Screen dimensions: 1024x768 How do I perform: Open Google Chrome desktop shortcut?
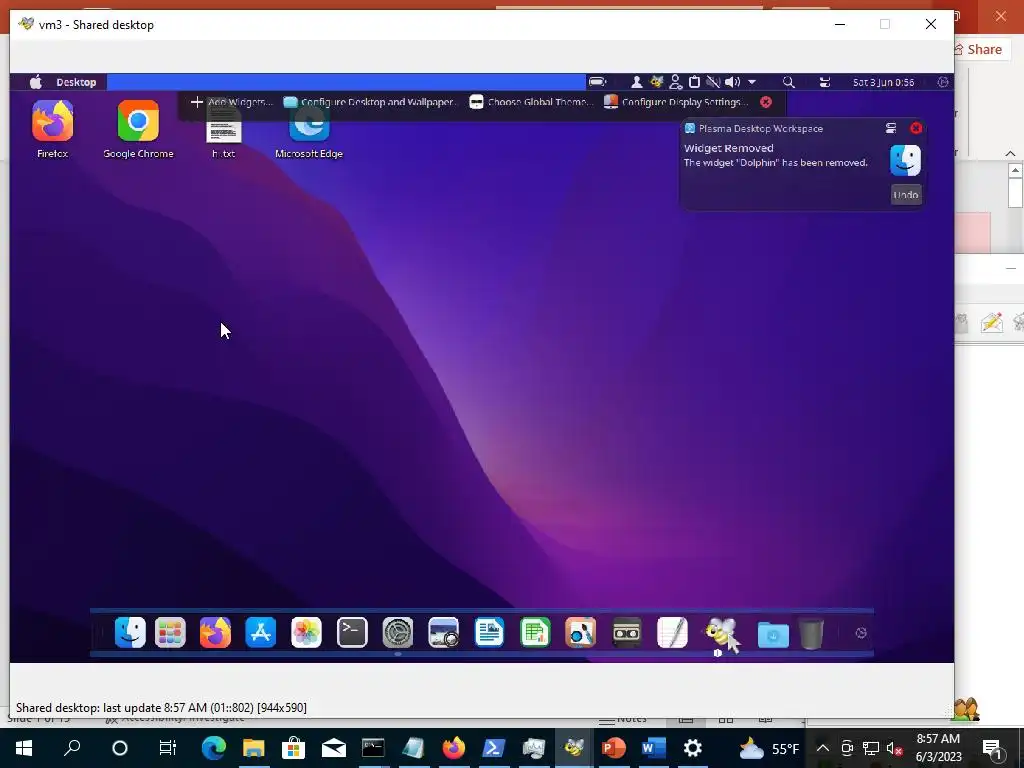coord(138,129)
